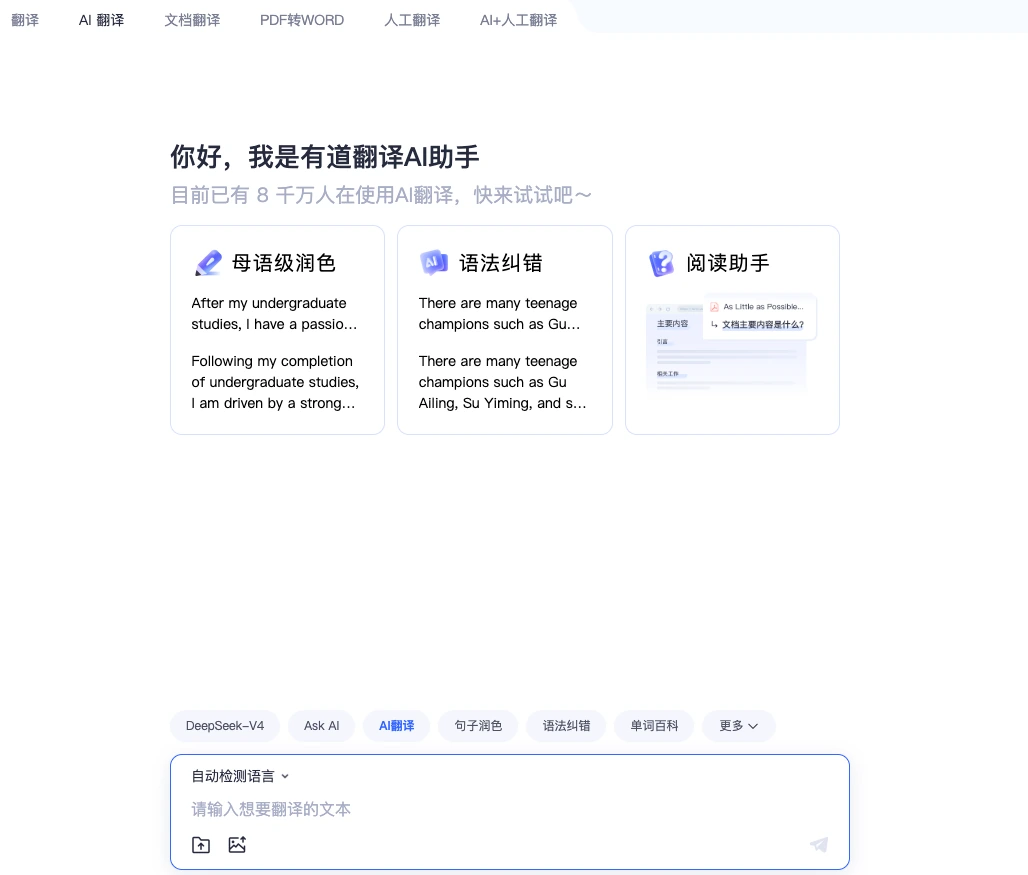The width and height of the screenshot is (1028, 875).
Task: Click sample text 'After my undergraduate studies'
Action: point(274,313)
